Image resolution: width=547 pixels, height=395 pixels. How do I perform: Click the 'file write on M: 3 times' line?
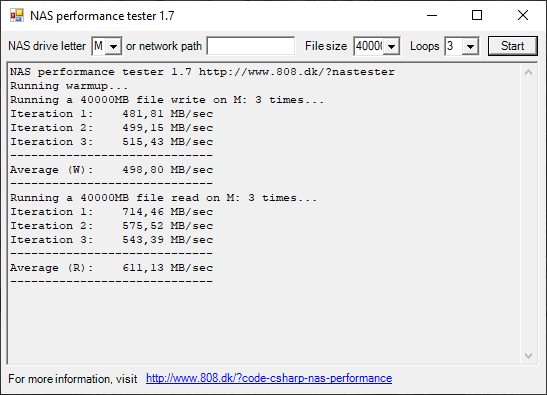pyautogui.click(x=167, y=100)
